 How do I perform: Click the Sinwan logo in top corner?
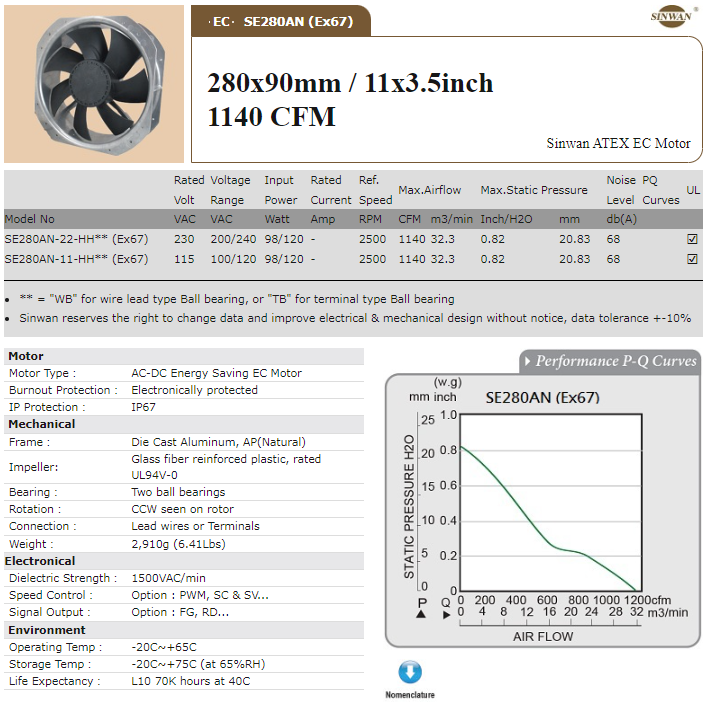[668, 18]
